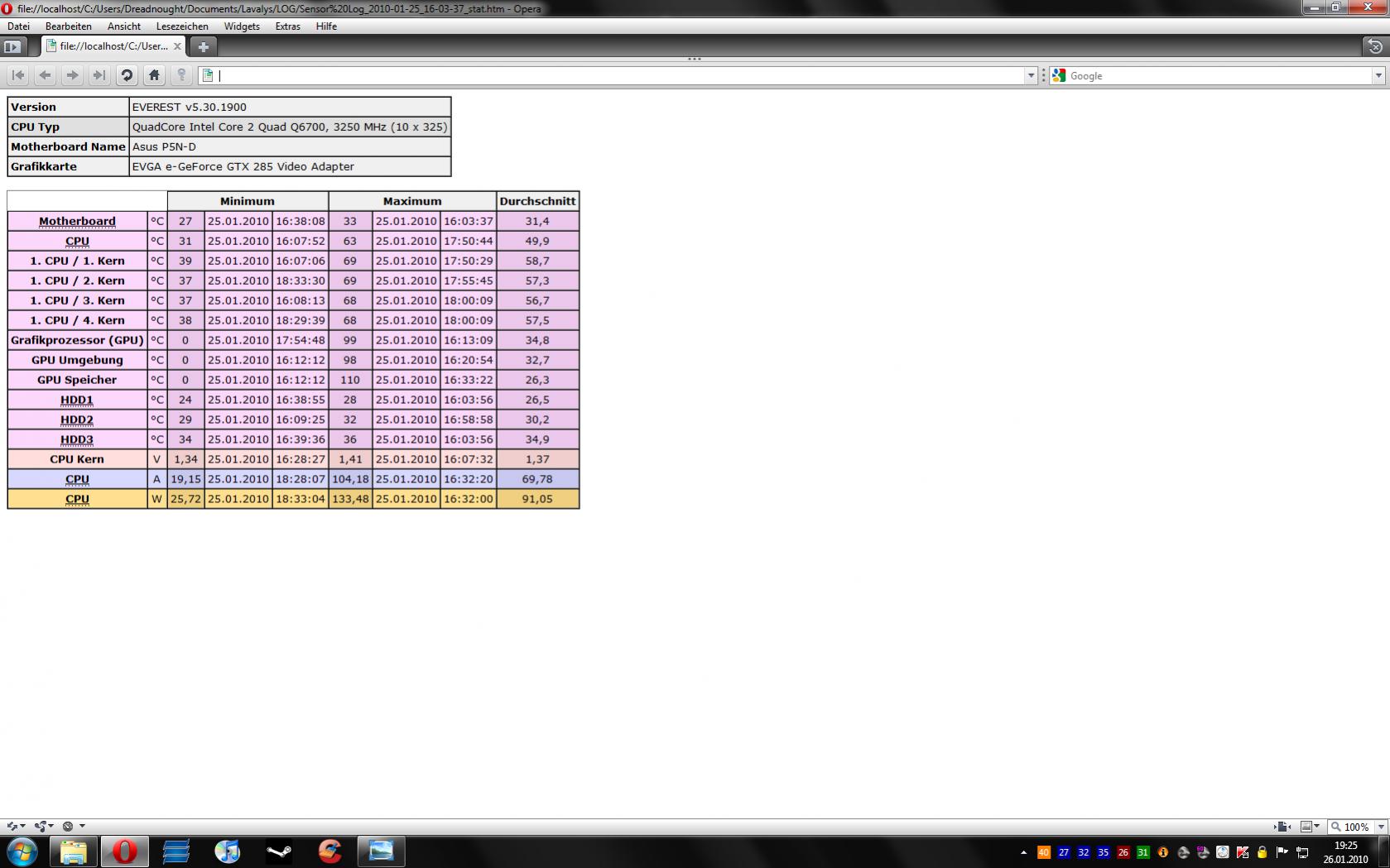Screen dimensions: 1390x868
Task: Close the file://localhost tab
Action: [177, 46]
